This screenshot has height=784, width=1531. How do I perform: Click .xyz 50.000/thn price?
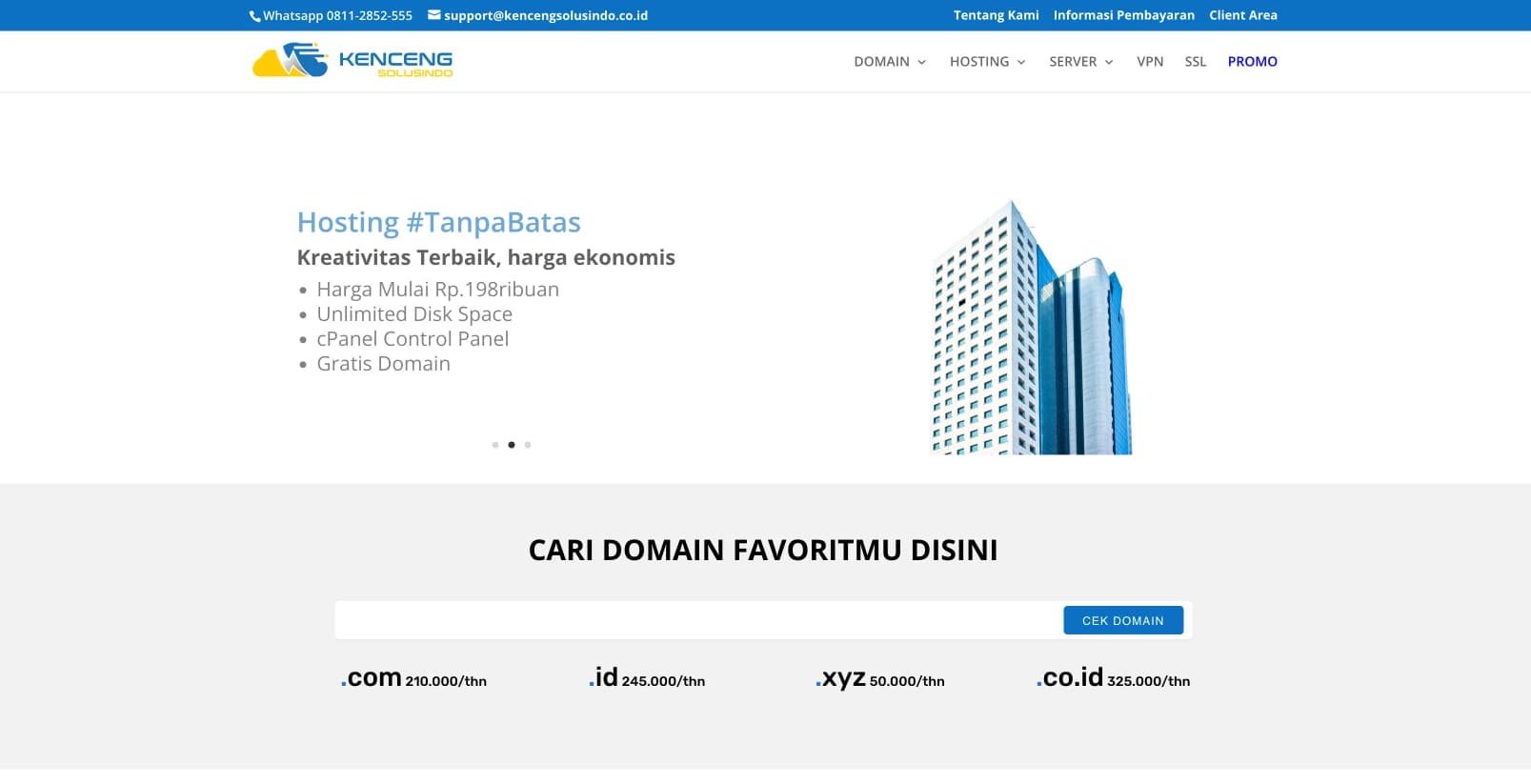(880, 678)
